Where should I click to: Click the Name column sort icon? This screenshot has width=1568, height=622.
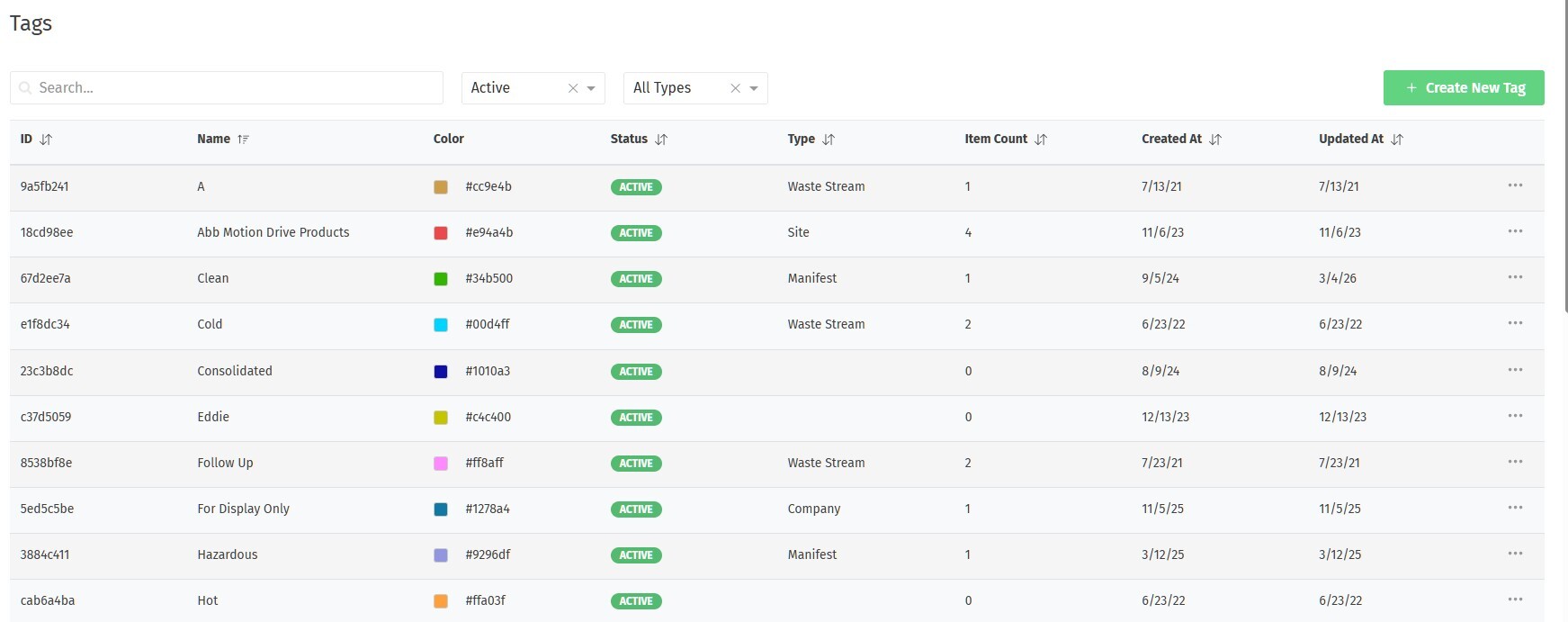[x=243, y=140]
